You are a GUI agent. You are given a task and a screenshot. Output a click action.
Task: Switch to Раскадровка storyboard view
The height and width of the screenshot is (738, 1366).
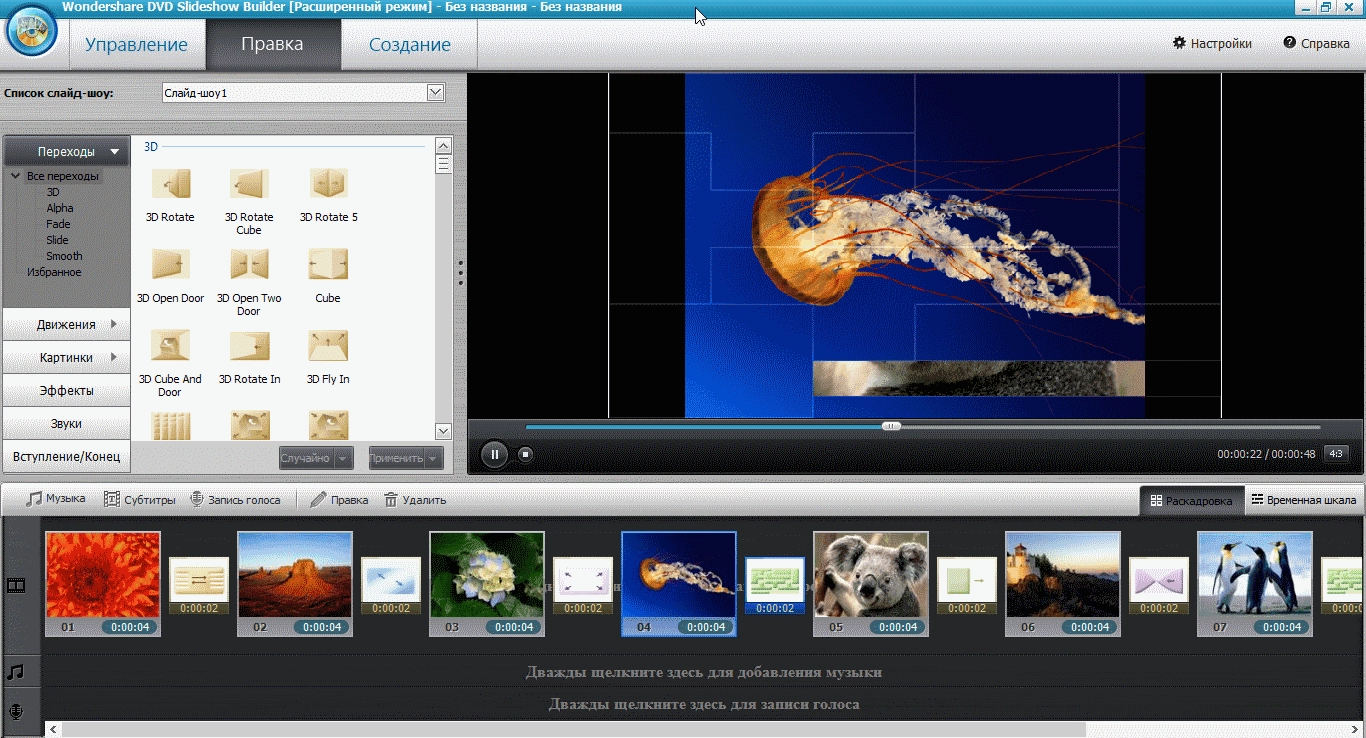pos(1191,500)
